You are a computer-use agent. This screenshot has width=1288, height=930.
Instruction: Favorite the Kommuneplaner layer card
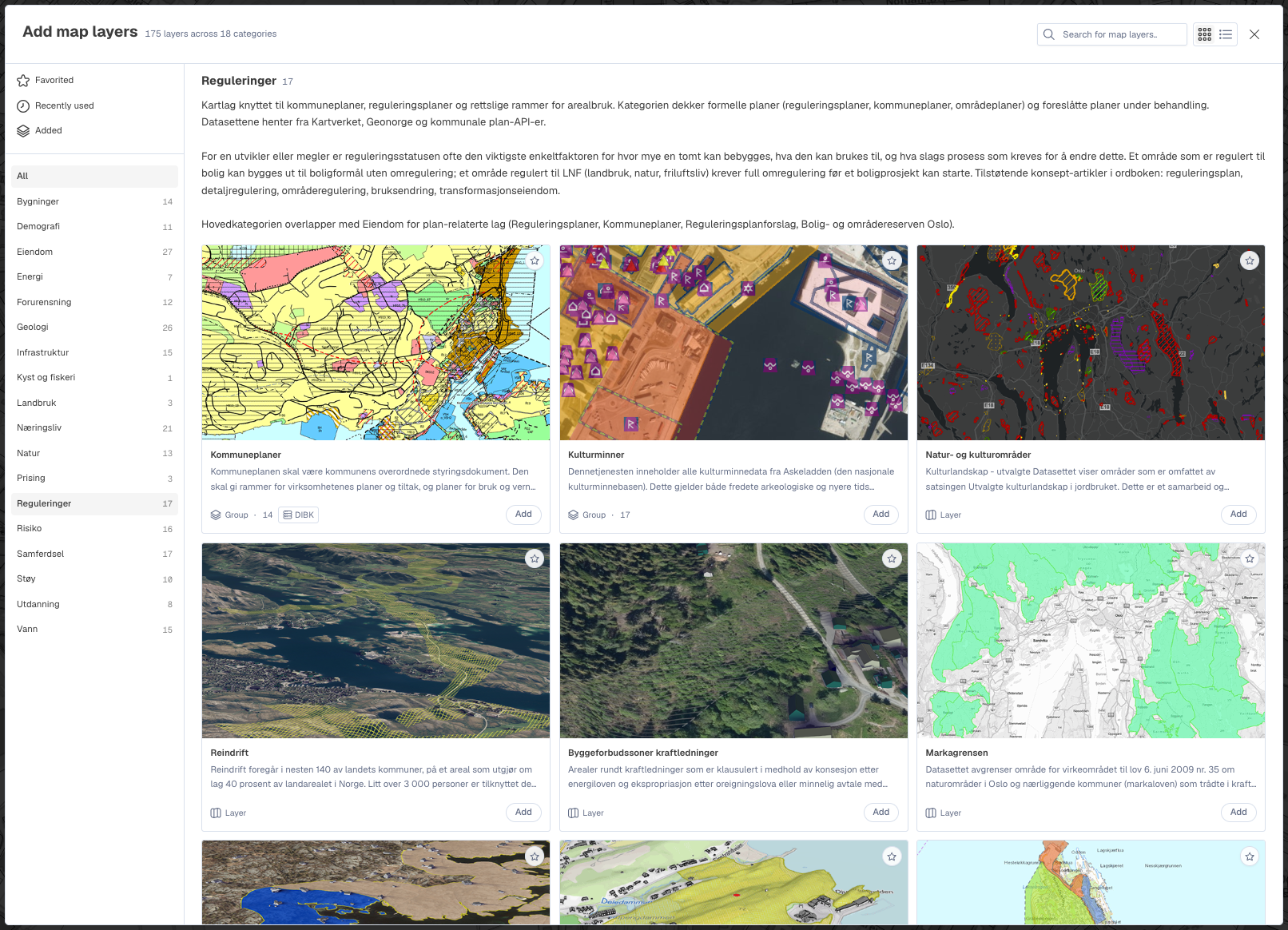coord(535,260)
